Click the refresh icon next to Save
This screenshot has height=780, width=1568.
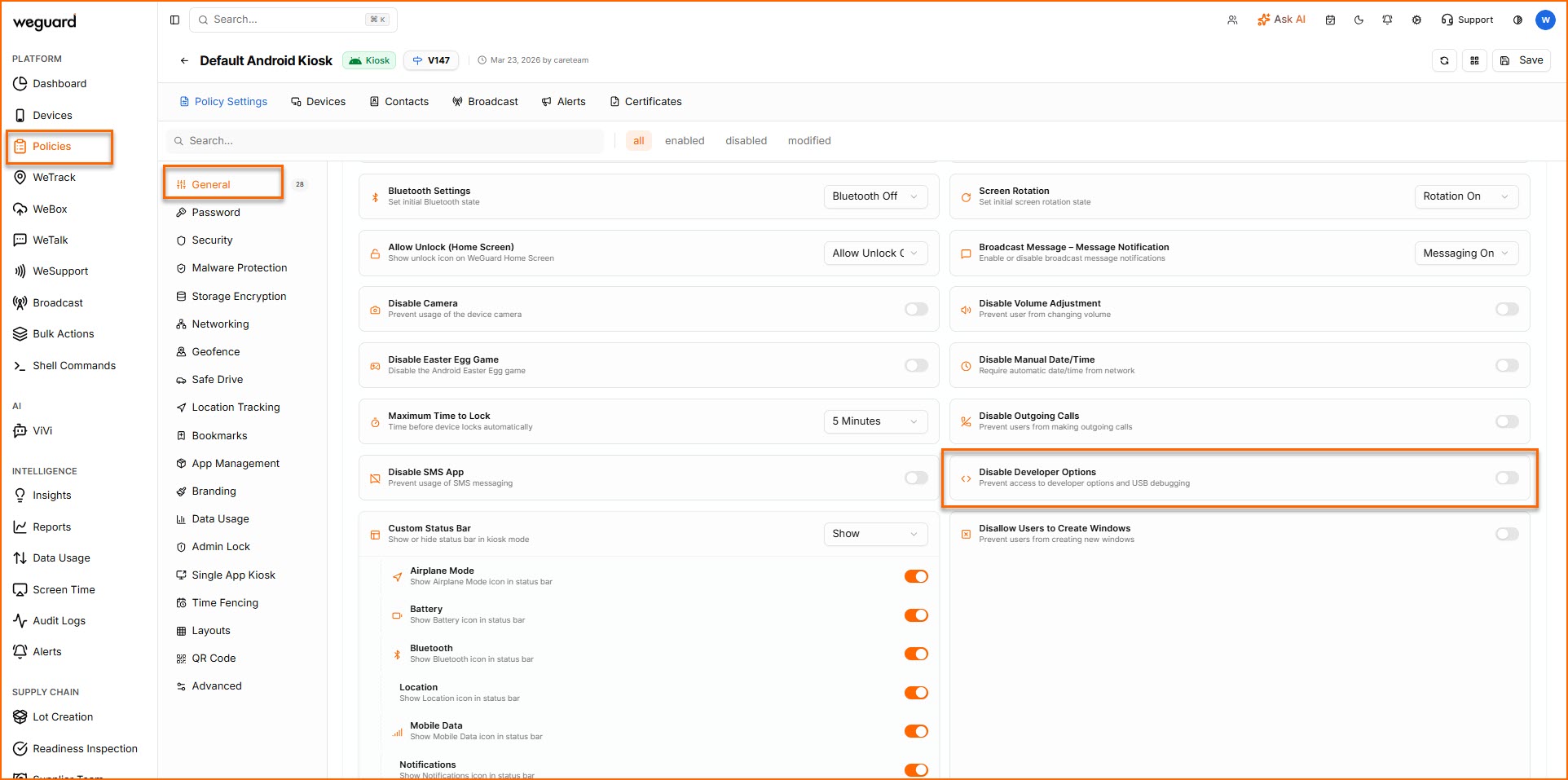[x=1444, y=60]
